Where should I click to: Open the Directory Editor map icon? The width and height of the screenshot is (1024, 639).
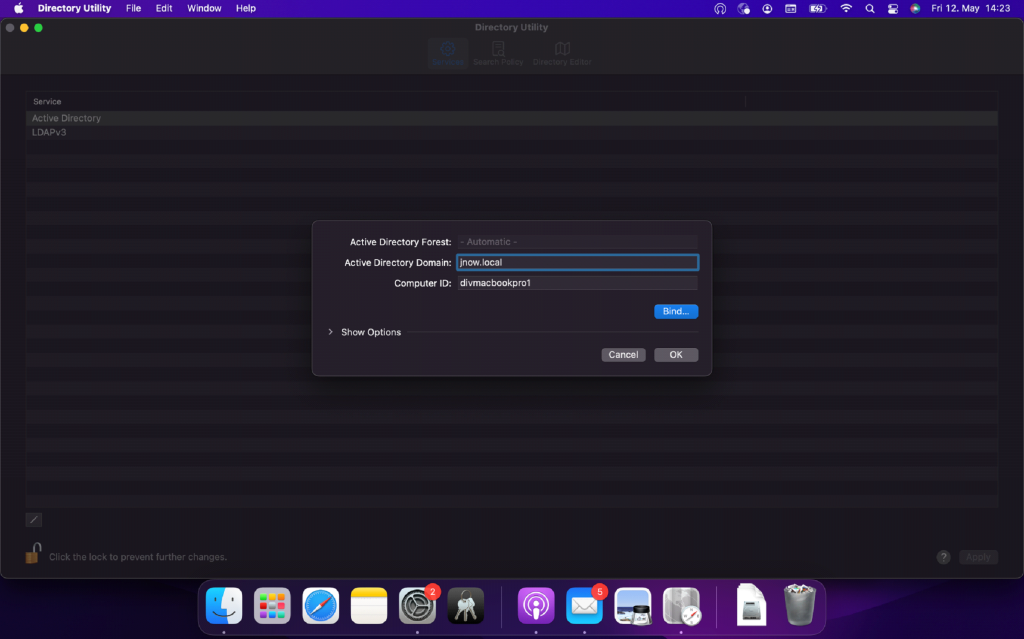(x=562, y=52)
